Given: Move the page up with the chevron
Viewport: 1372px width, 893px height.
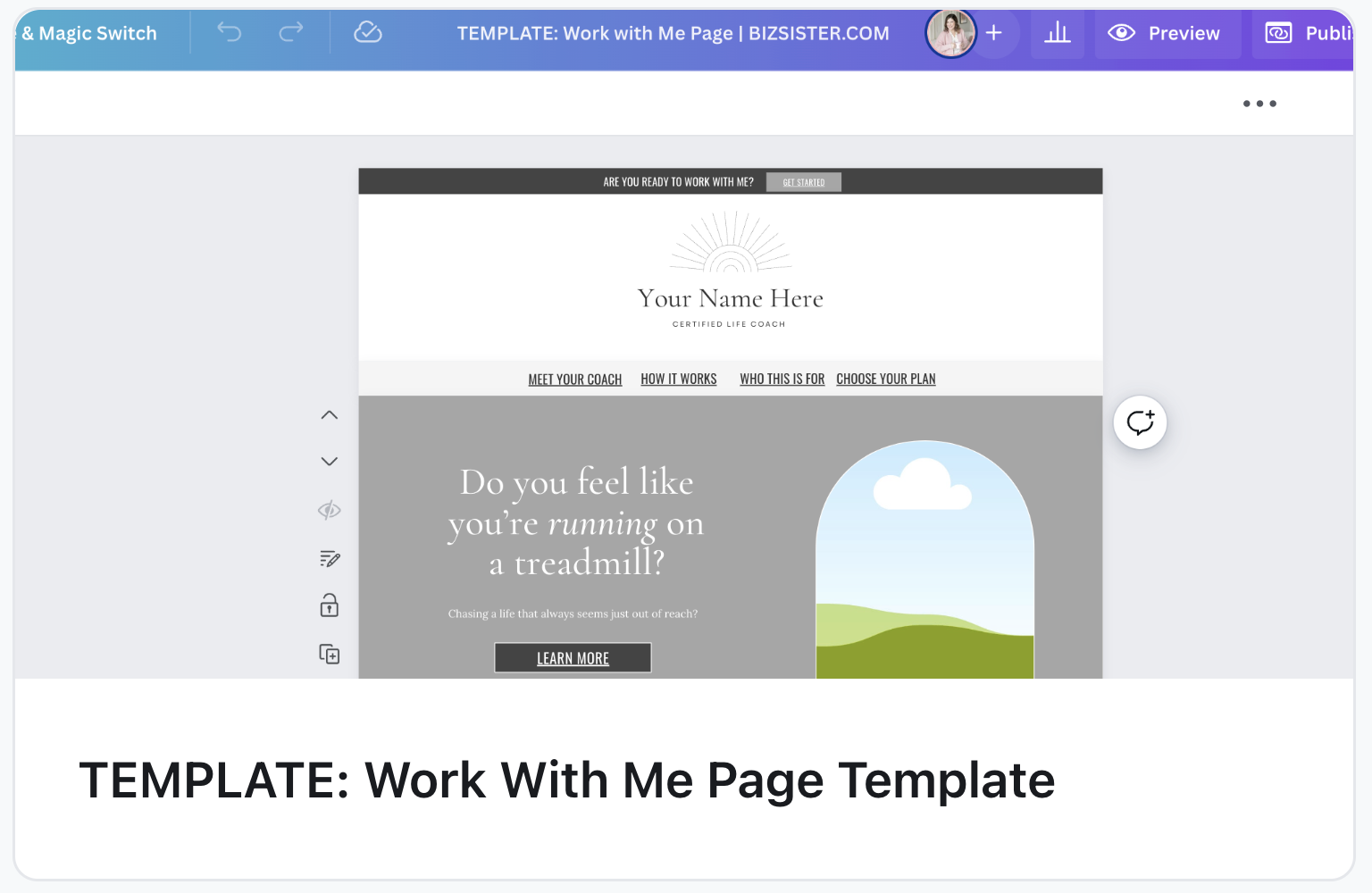Looking at the screenshot, I should pos(330,415).
